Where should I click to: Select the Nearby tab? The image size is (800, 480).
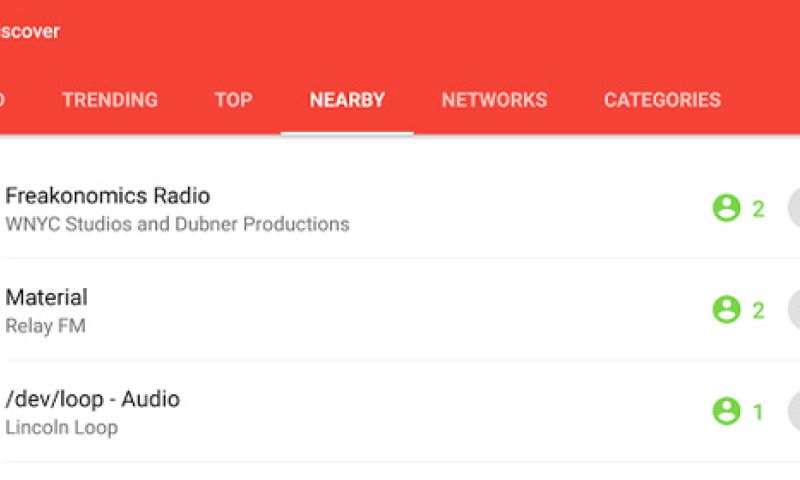coord(347,100)
